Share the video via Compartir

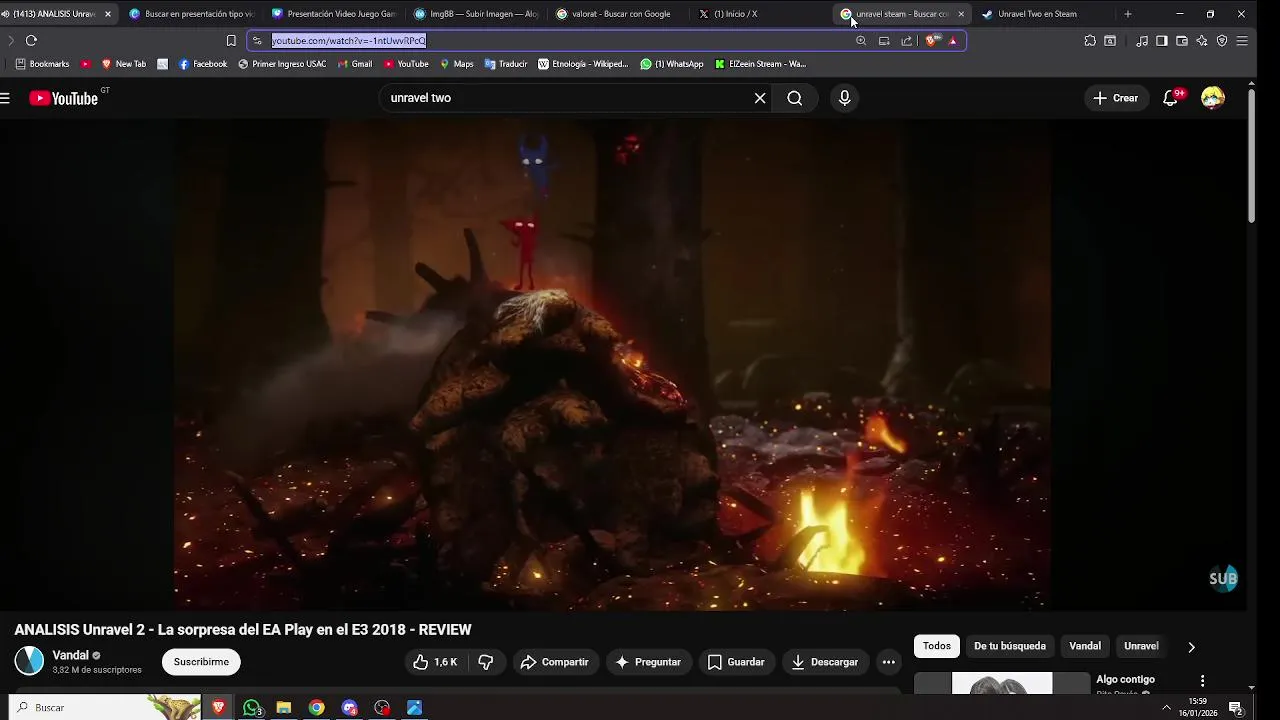click(555, 662)
